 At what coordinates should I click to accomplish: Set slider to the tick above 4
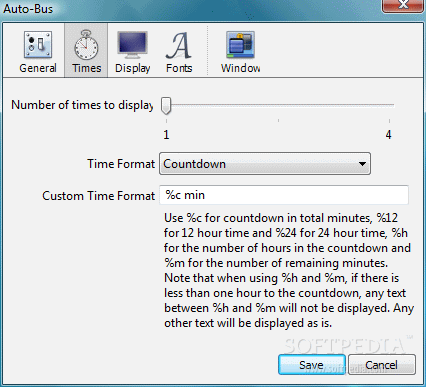tap(389, 121)
